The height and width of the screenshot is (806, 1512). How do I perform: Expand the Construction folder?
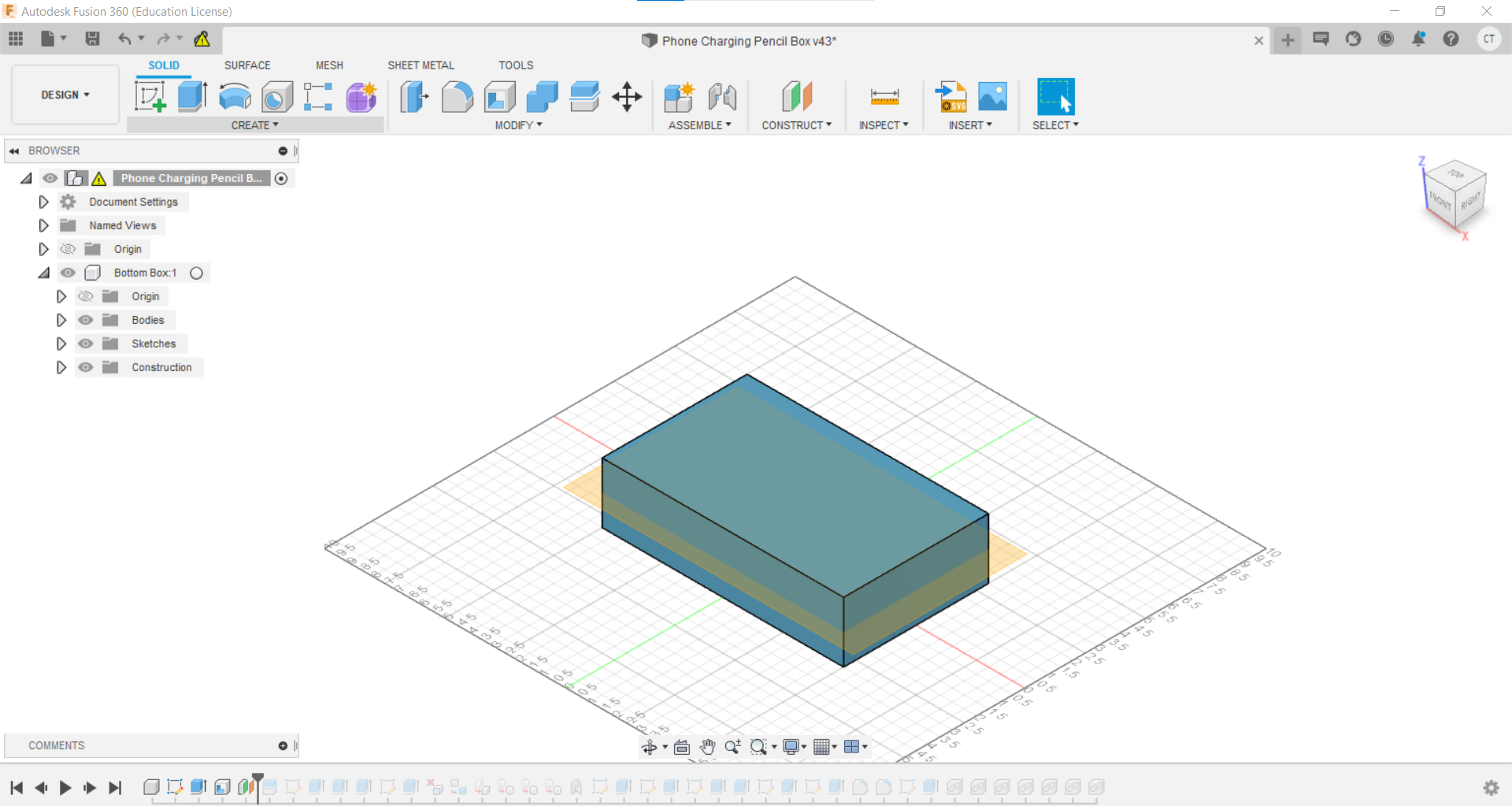61,367
